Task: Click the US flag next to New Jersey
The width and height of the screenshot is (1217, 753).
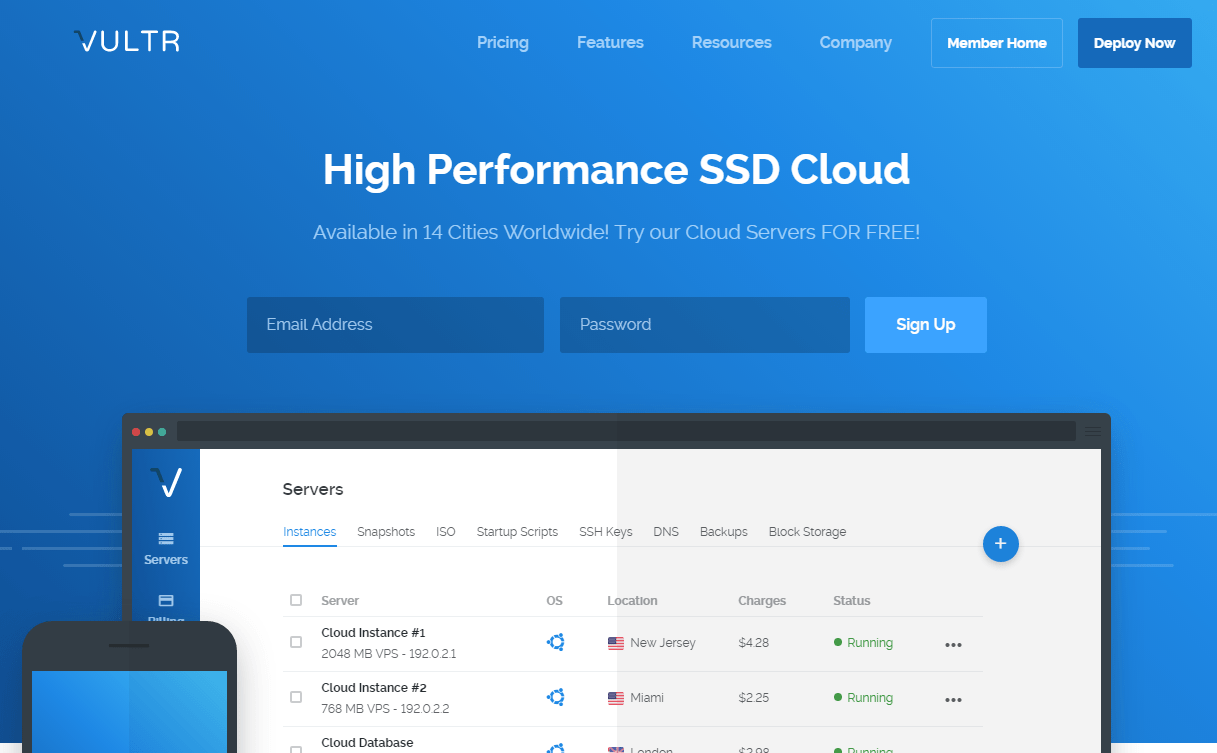Action: tap(616, 643)
